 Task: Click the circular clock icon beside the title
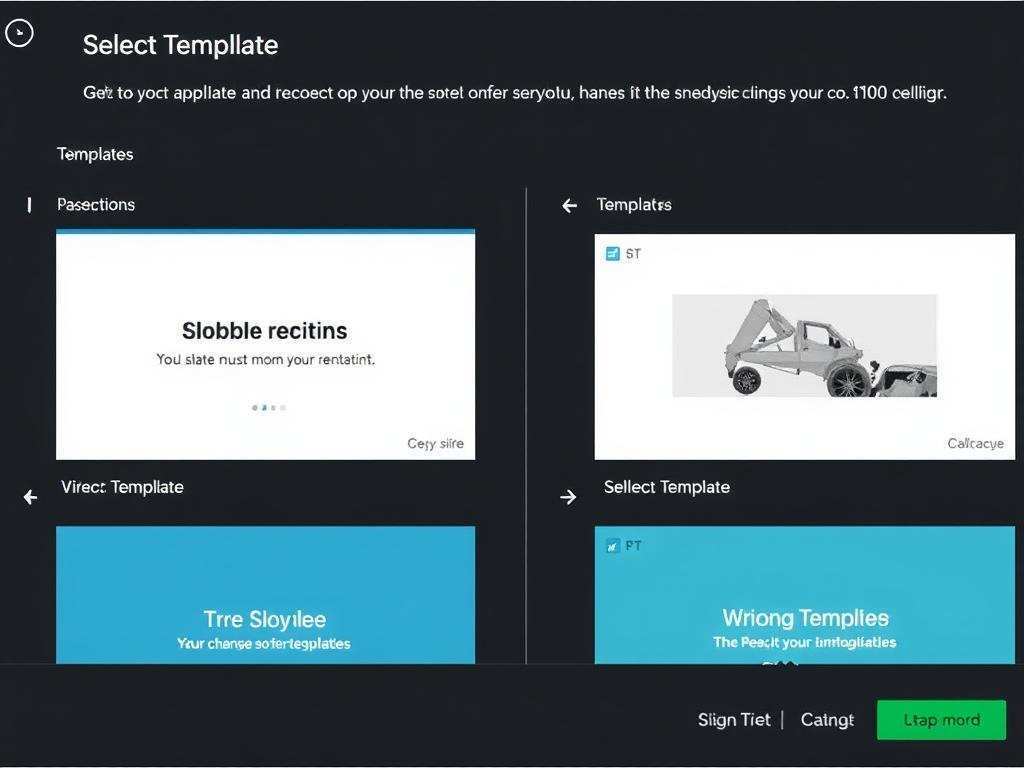(x=19, y=34)
